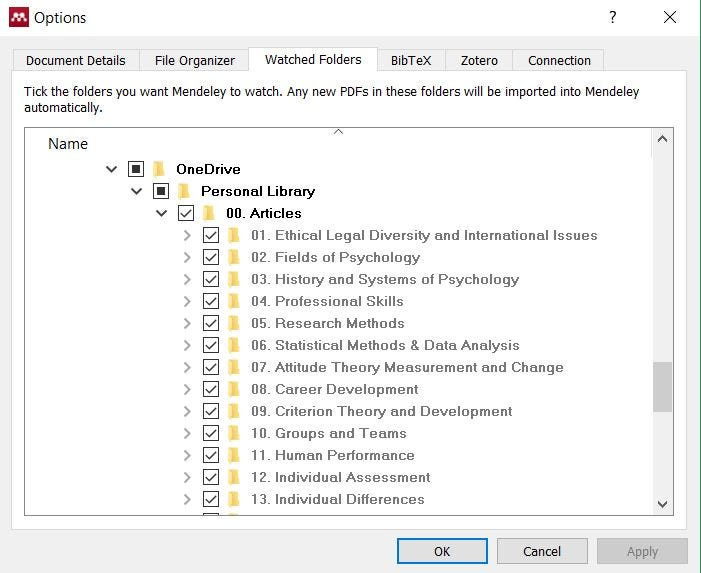Select the 04. Professional Skills row text
Screen dimensions: 701x573
327,301
